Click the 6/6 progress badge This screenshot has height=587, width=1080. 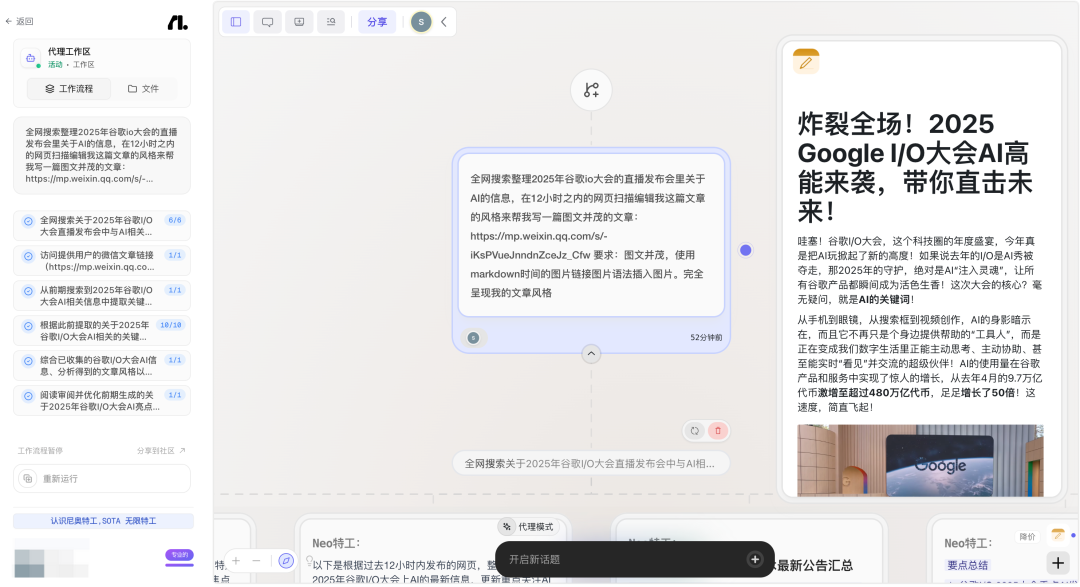point(175,220)
